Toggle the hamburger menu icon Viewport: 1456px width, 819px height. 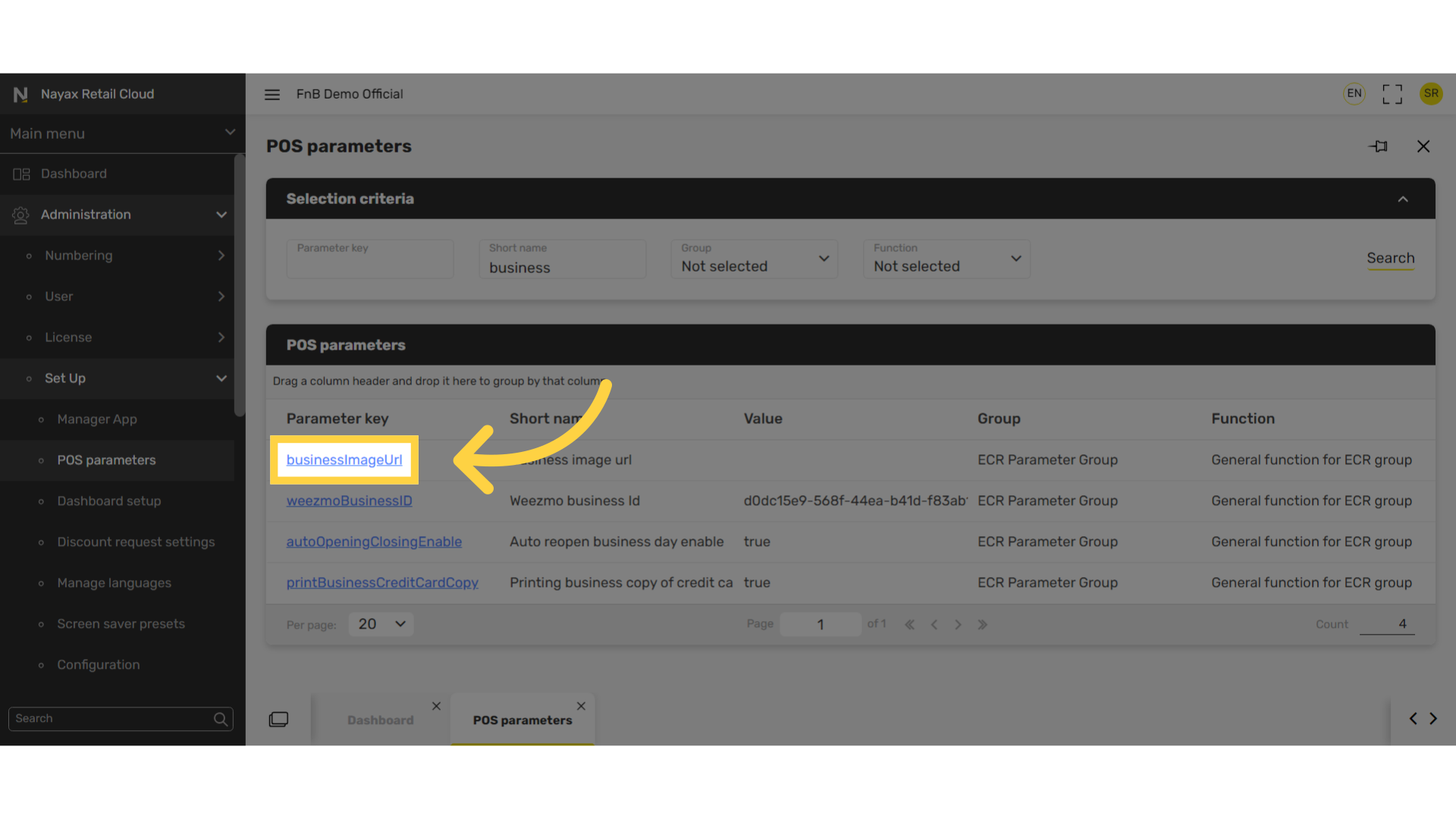click(x=272, y=94)
